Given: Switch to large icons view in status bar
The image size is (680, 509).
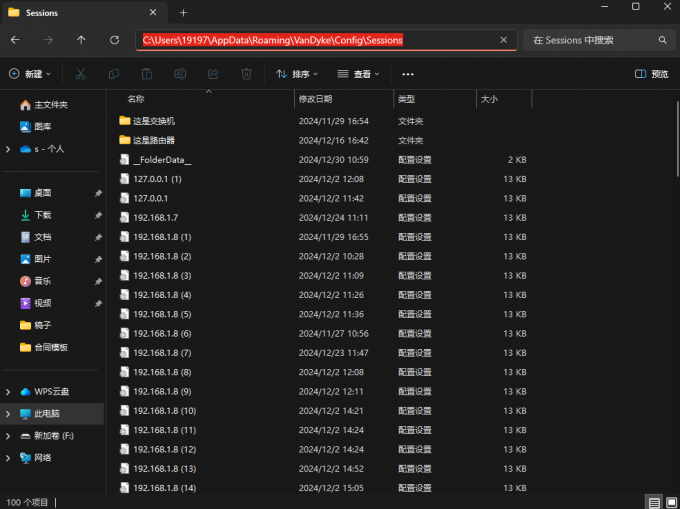Looking at the screenshot, I should coord(671,502).
